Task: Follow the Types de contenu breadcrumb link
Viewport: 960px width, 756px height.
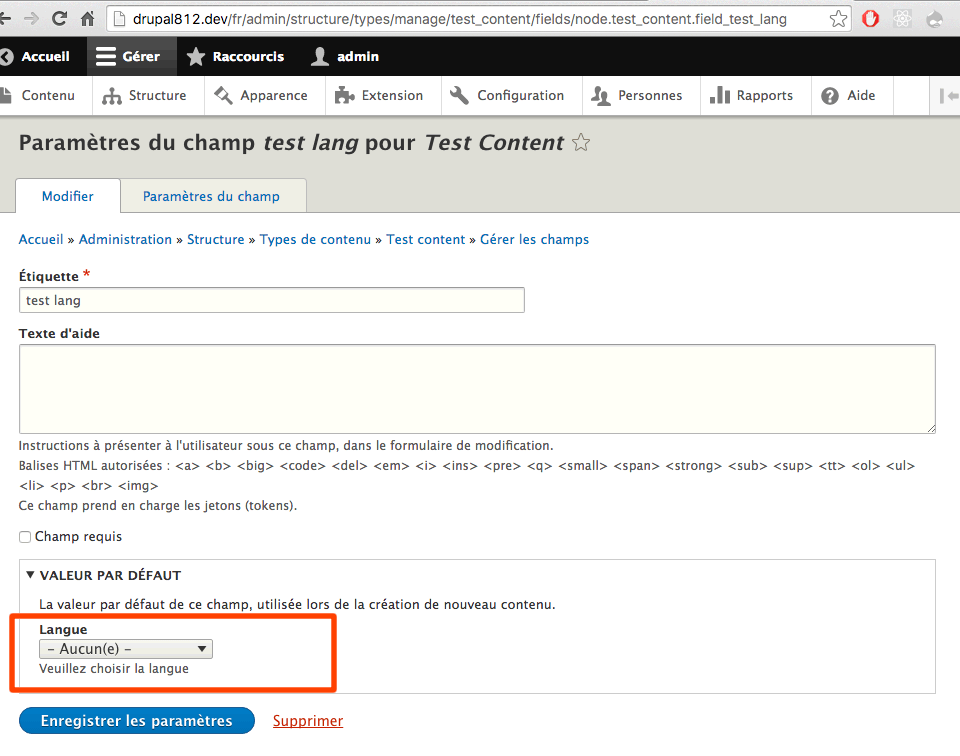Action: (315, 239)
